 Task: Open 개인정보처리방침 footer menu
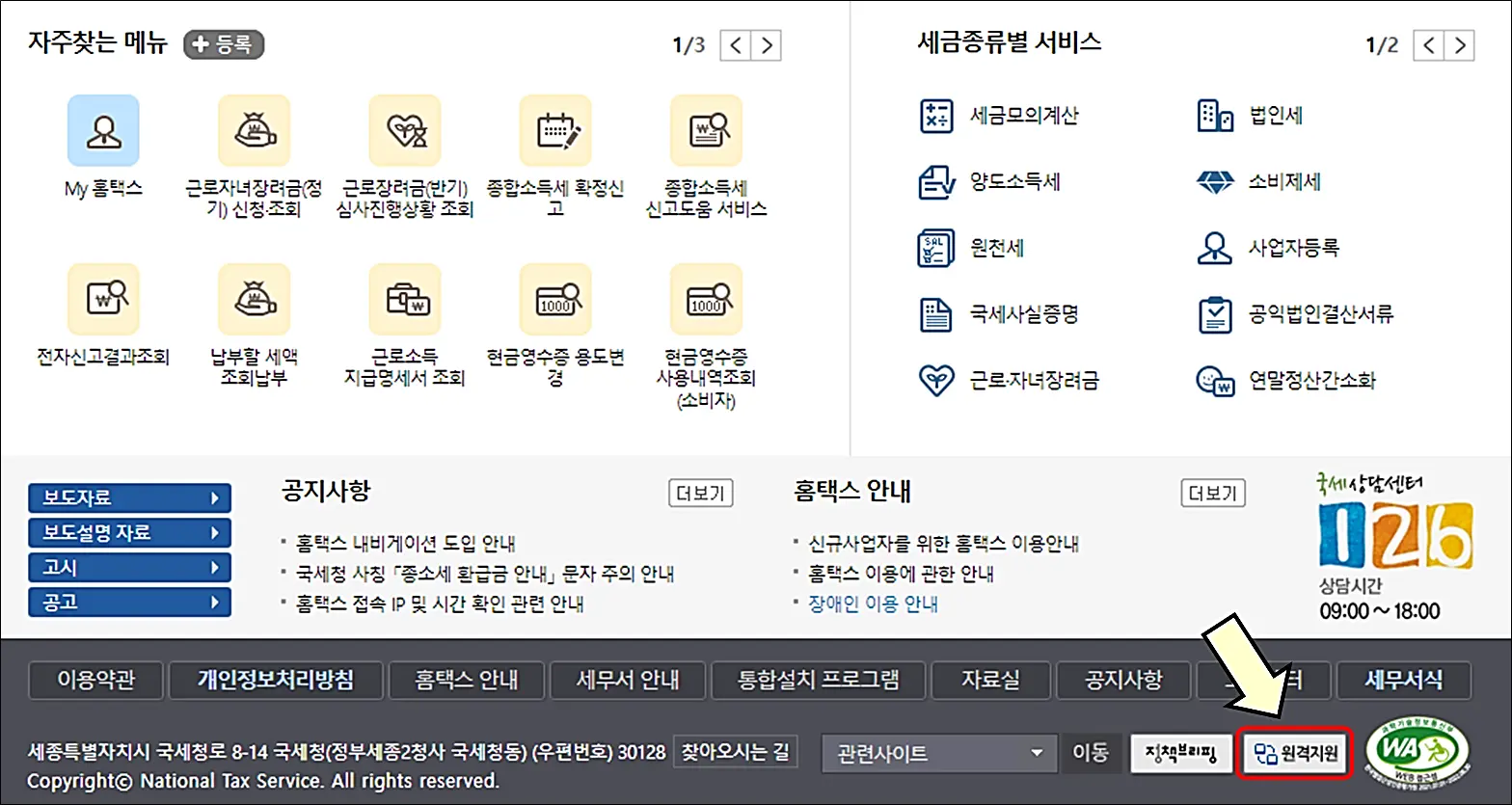(x=276, y=681)
